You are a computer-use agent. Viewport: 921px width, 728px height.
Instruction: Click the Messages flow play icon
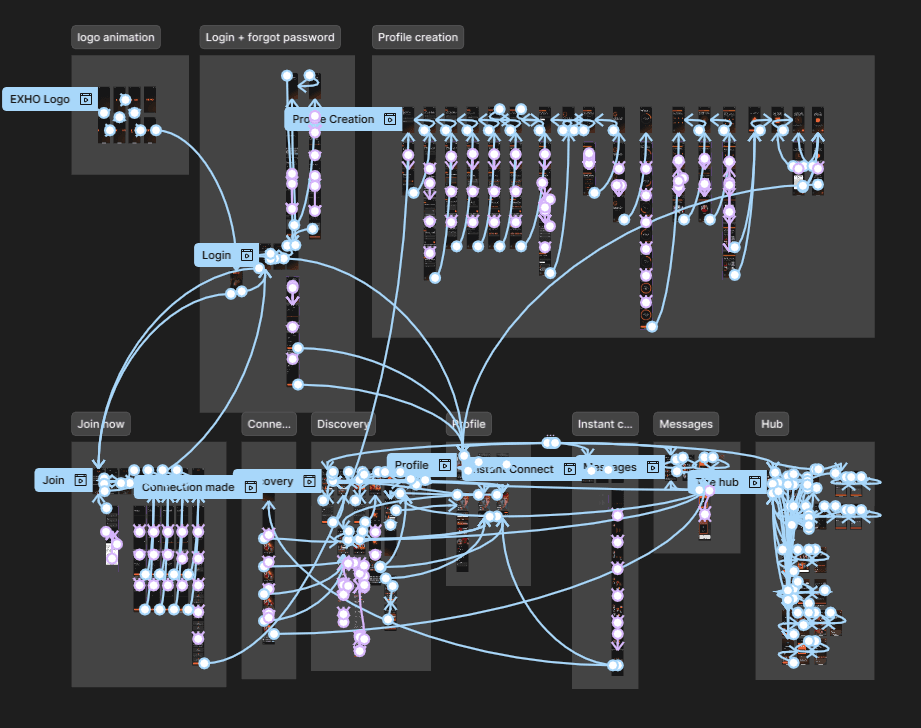coord(652,467)
